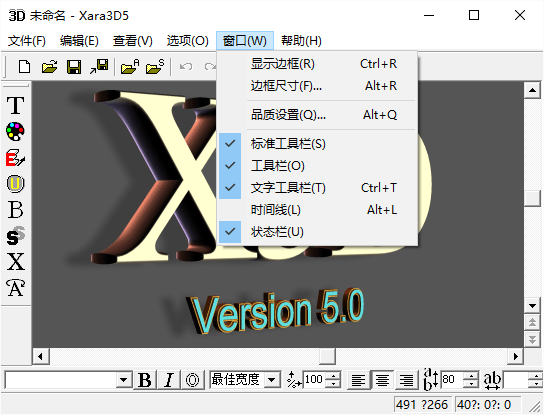Select the Text options T tool
The height and width of the screenshot is (415, 544).
[16, 105]
